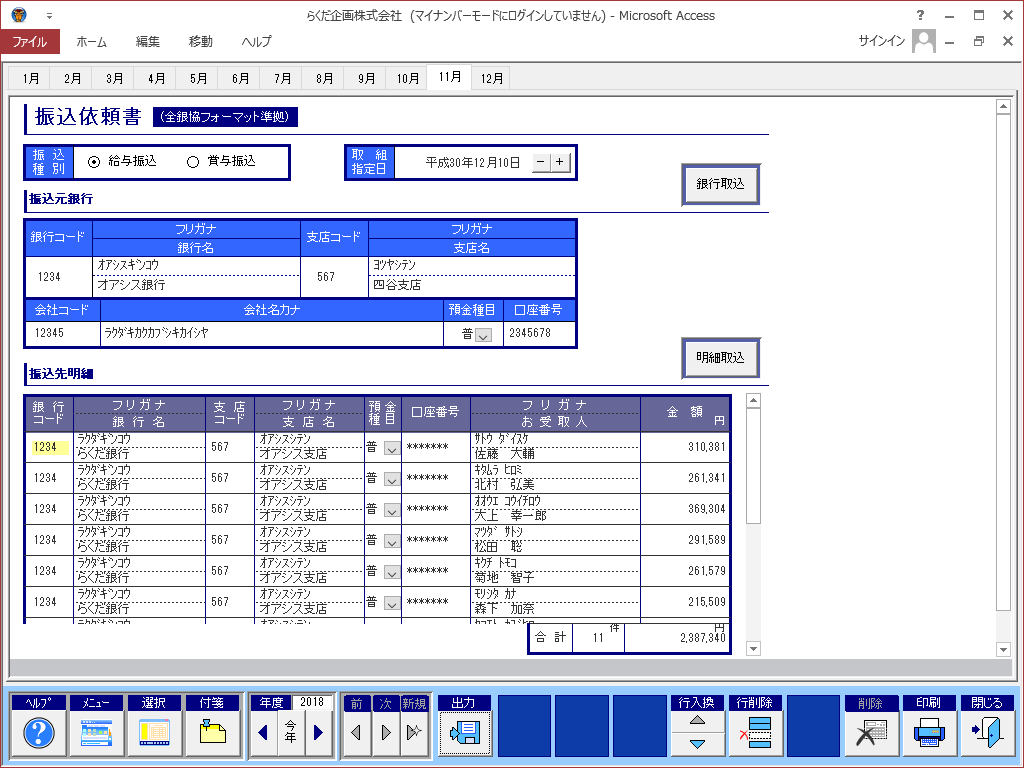Switch to the 10月 tab
The image size is (1024, 768).
click(x=408, y=78)
